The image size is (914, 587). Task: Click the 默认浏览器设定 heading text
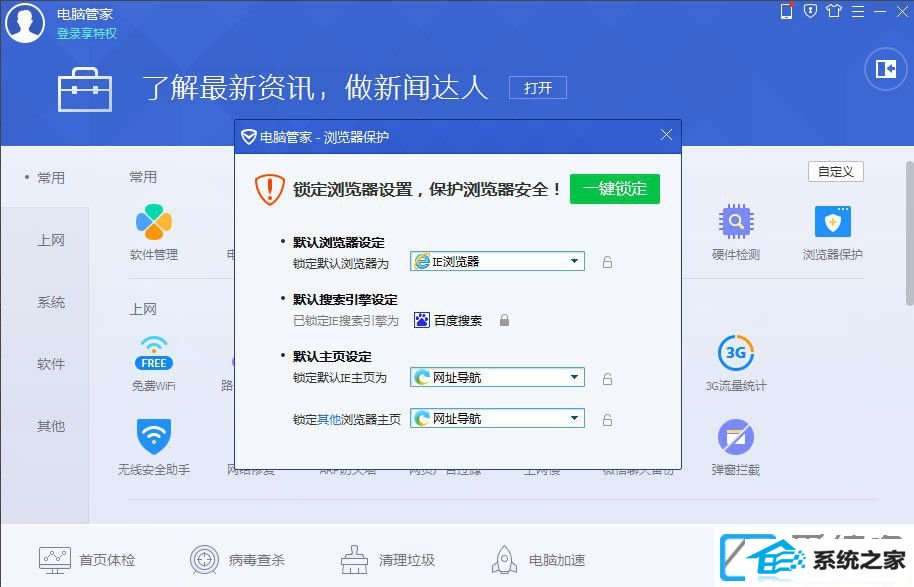[339, 242]
